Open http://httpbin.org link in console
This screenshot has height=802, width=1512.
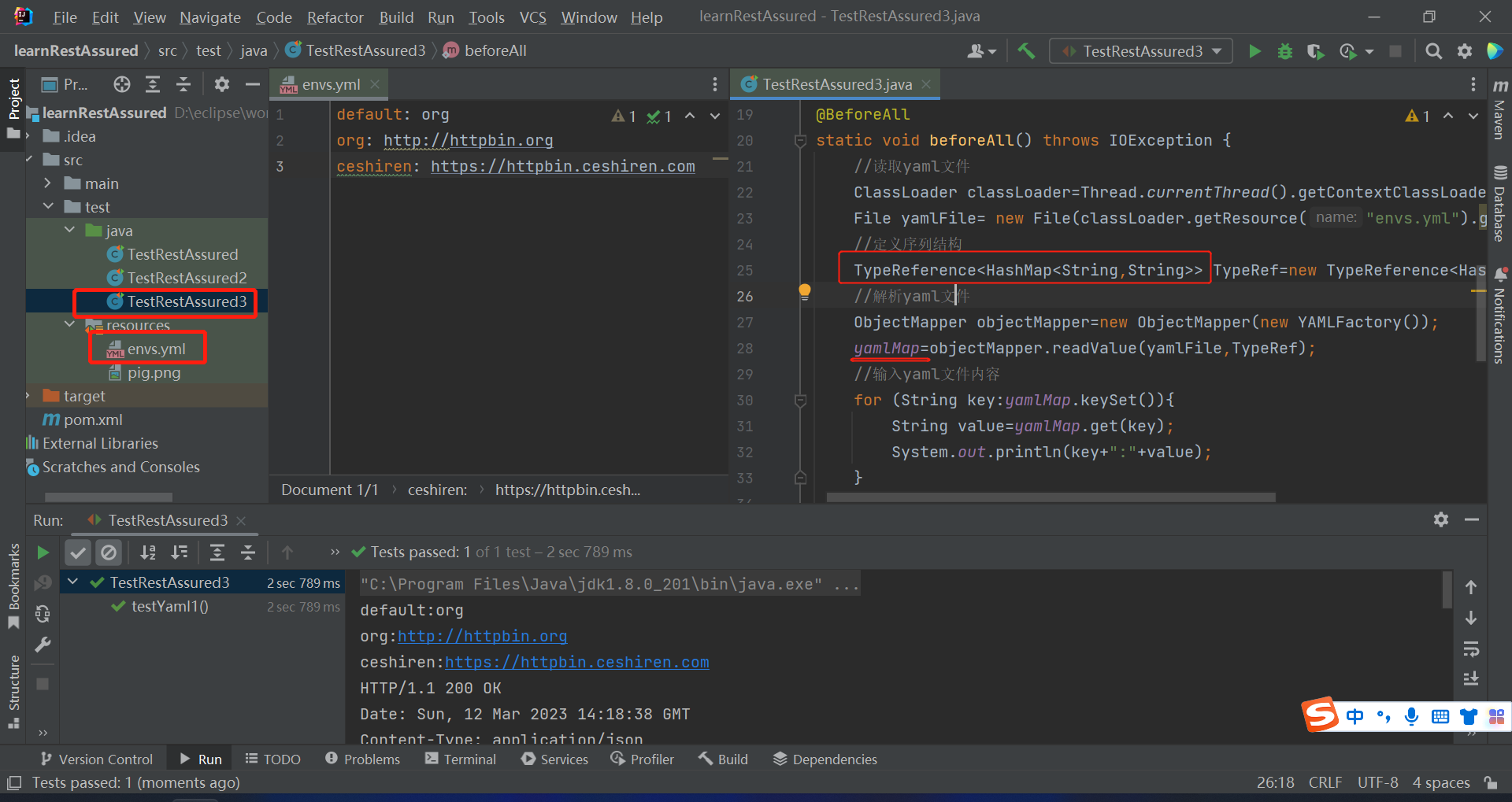click(x=482, y=636)
